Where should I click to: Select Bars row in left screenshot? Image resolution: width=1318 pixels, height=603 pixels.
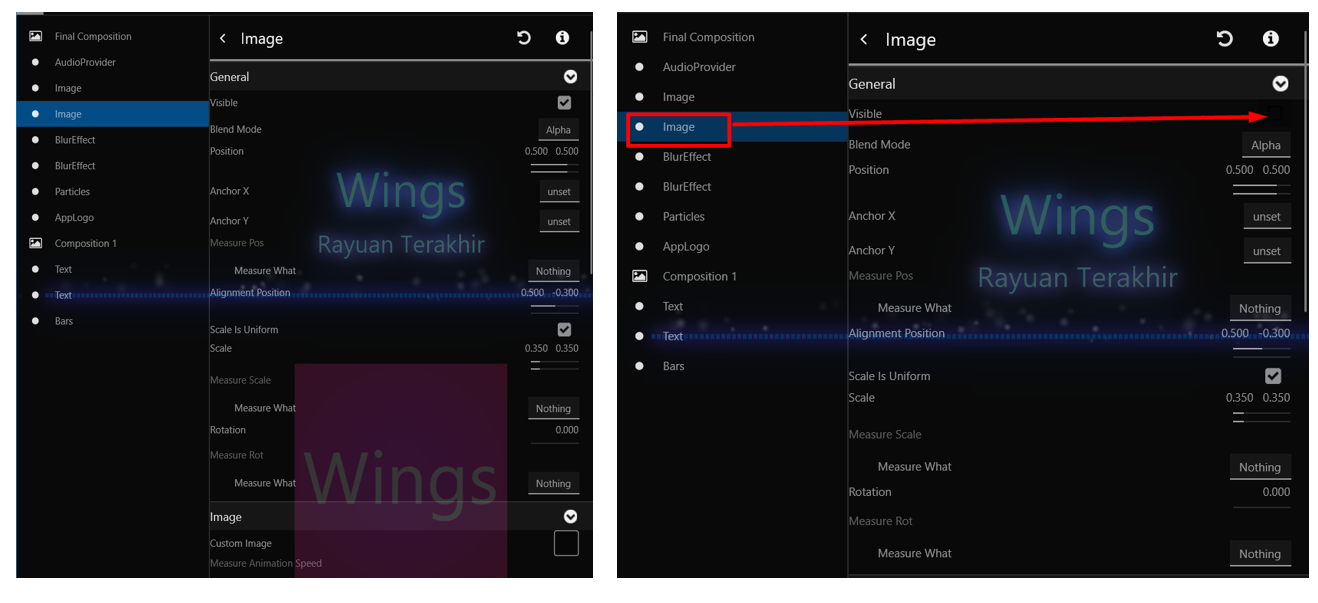point(113,321)
